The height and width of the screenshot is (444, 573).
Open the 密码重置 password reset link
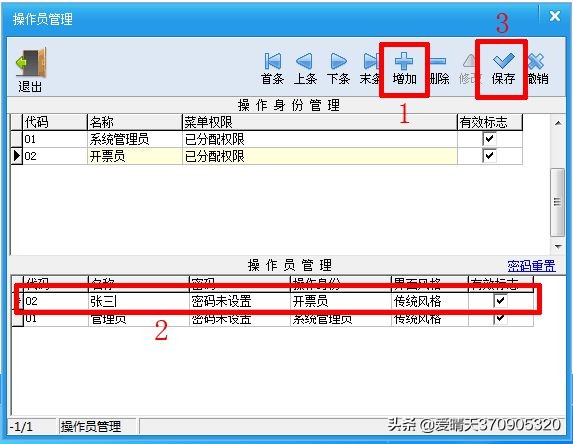(531, 266)
